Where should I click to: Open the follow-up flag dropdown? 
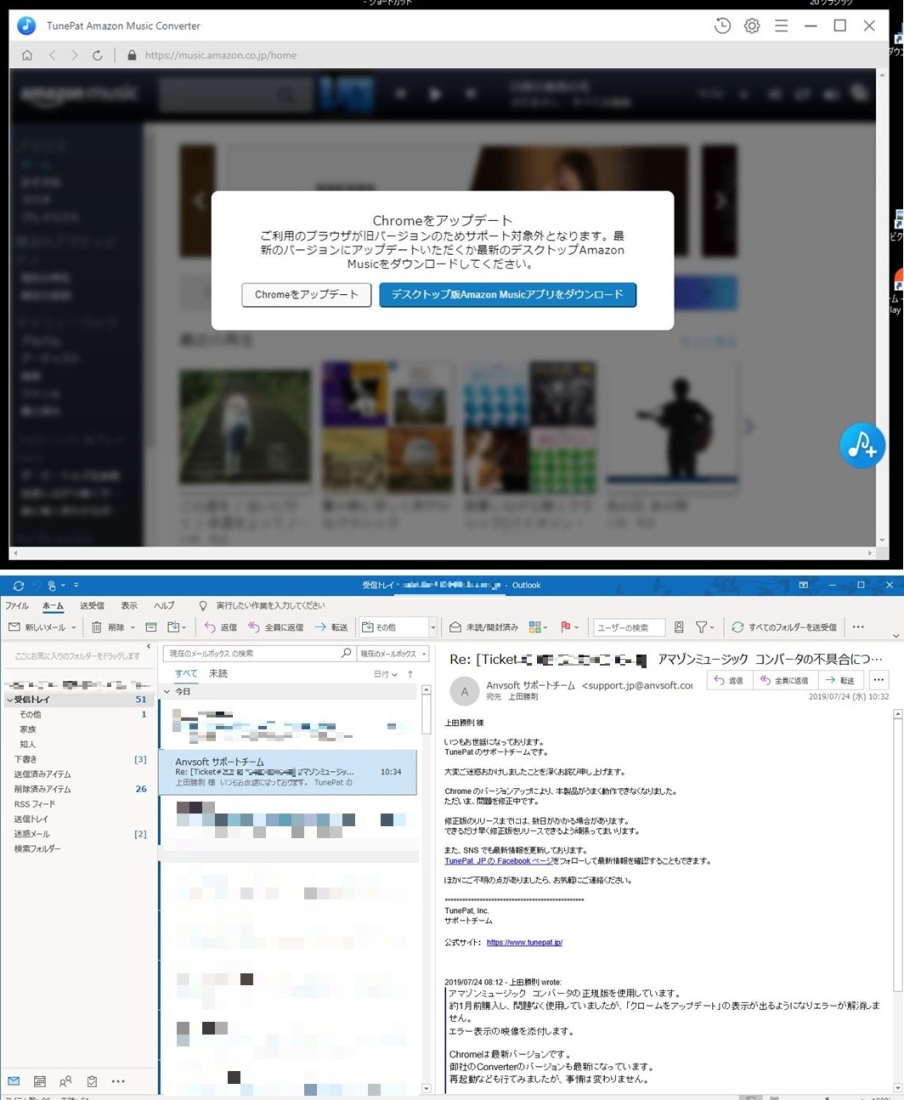tap(569, 627)
